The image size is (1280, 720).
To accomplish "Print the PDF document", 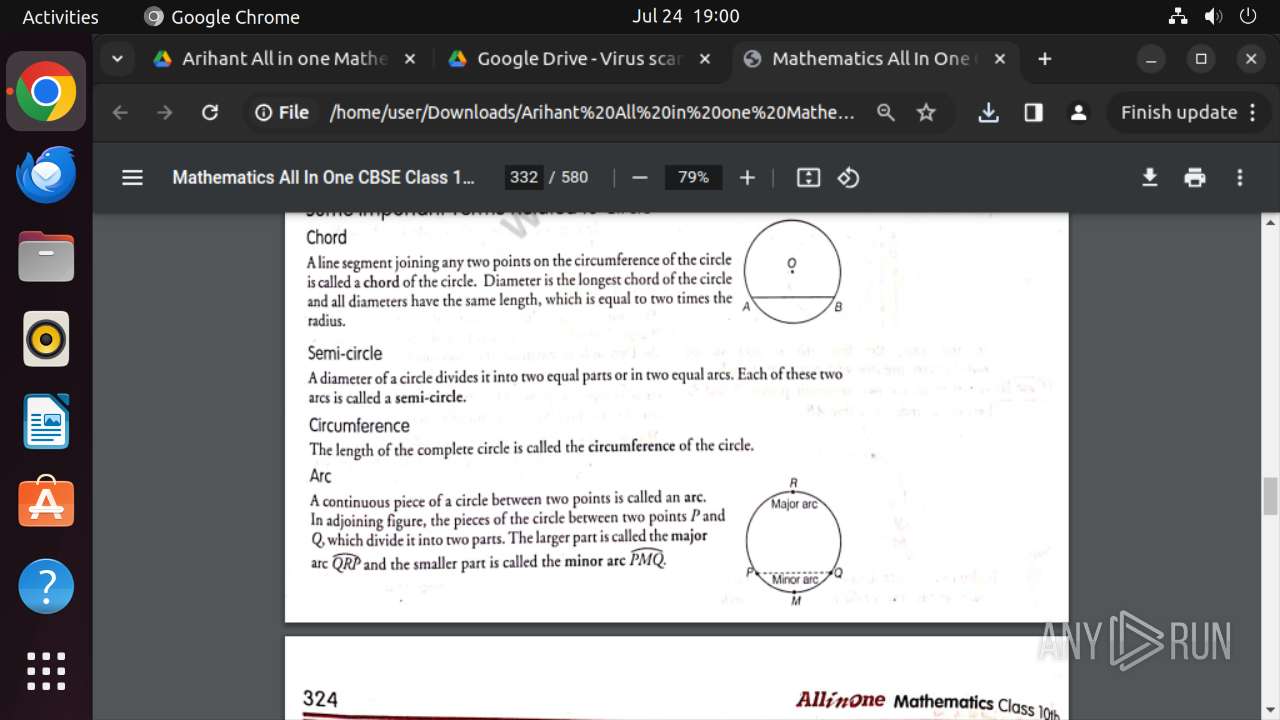I will (x=1195, y=178).
